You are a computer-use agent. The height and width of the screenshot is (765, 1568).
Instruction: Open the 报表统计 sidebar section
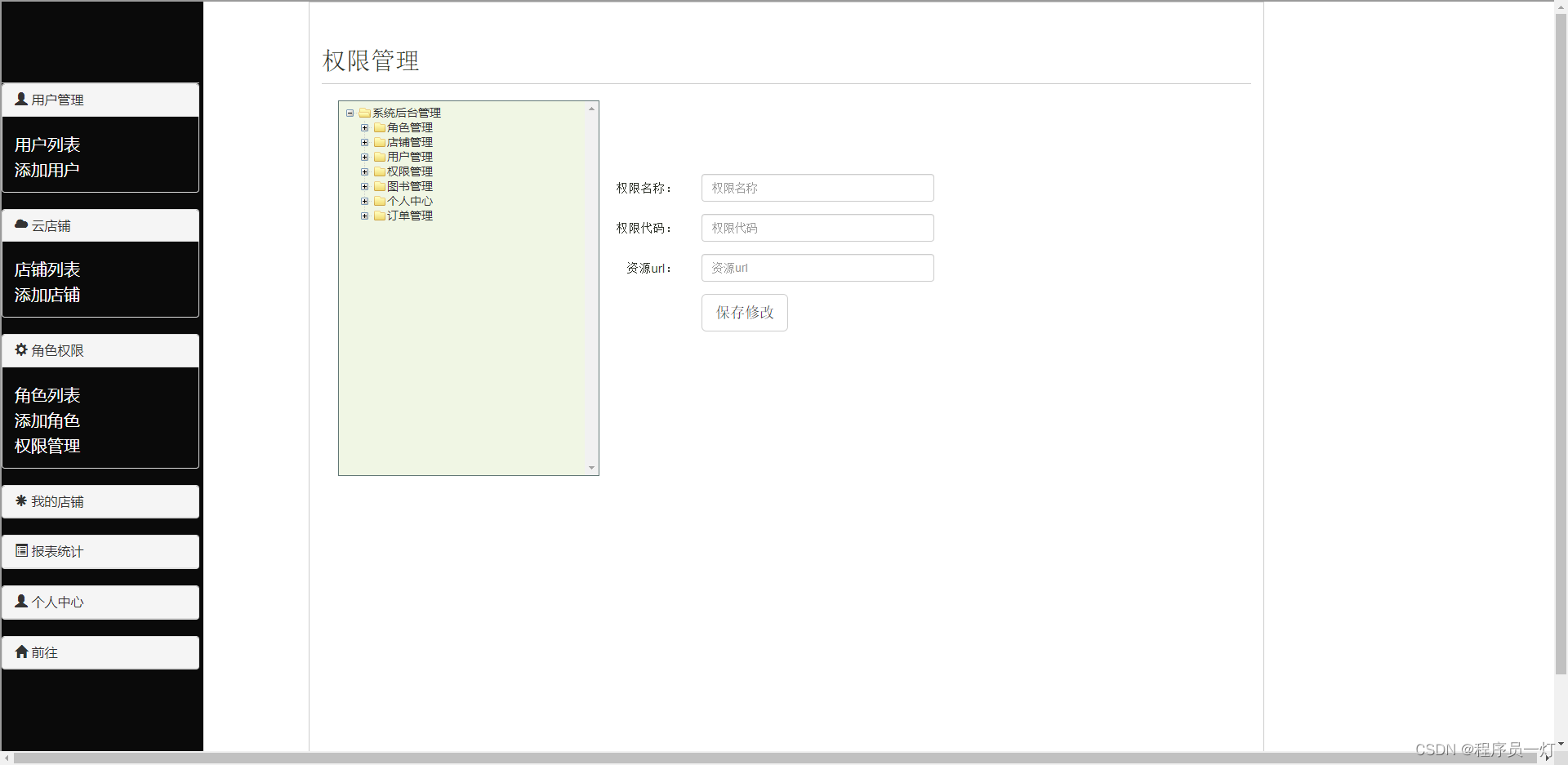point(100,551)
